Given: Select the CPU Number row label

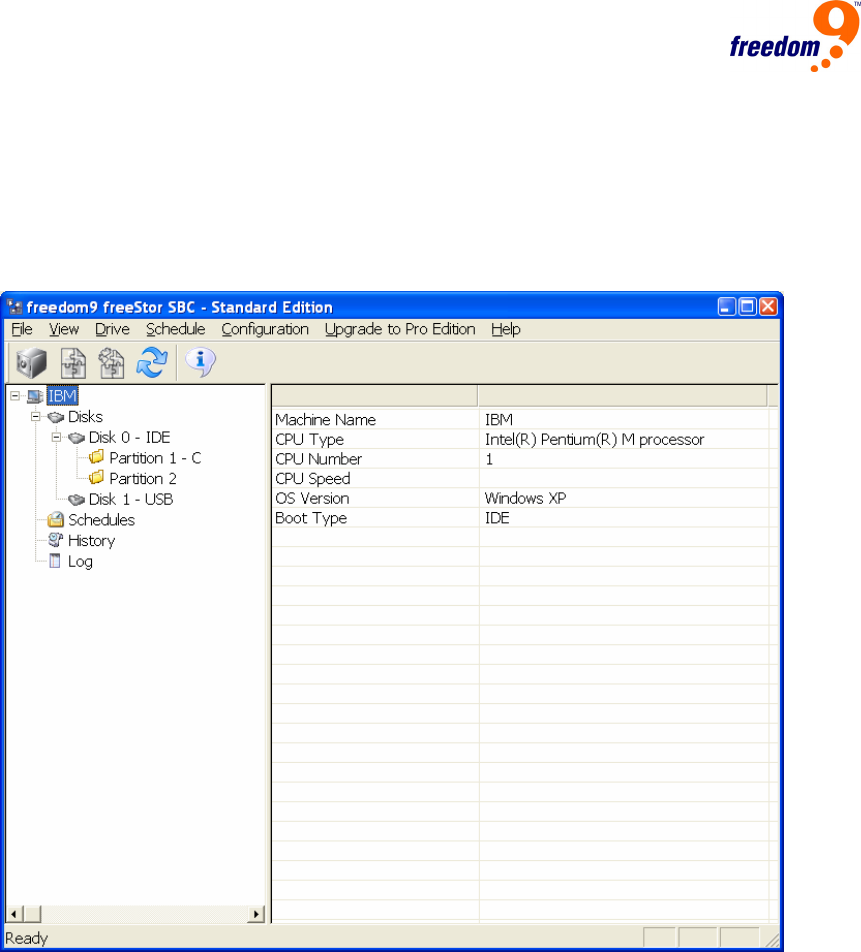Looking at the screenshot, I should point(319,459).
